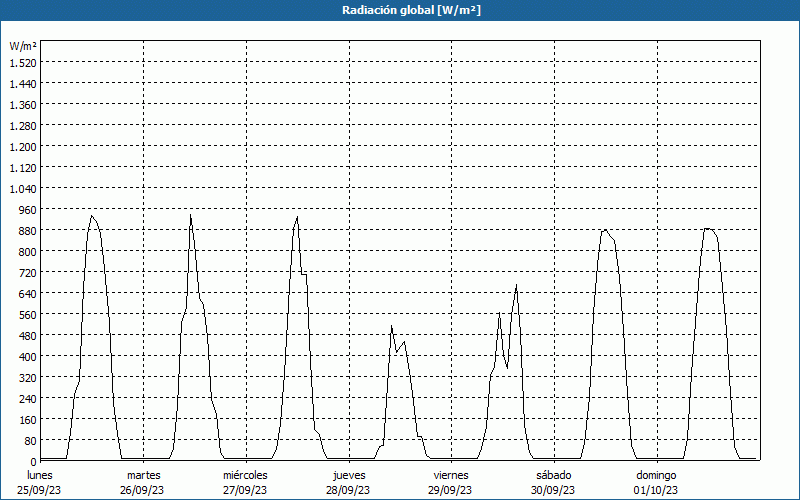Click the 30/09/23 date label
The width and height of the screenshot is (800, 500).
click(x=553, y=490)
